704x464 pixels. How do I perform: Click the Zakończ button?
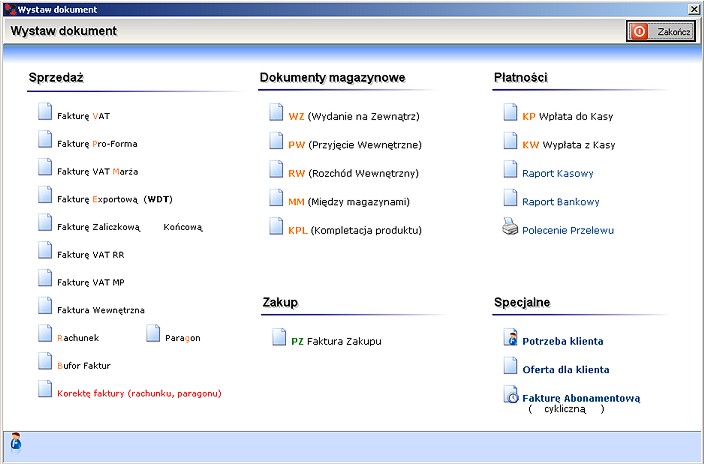click(x=661, y=31)
